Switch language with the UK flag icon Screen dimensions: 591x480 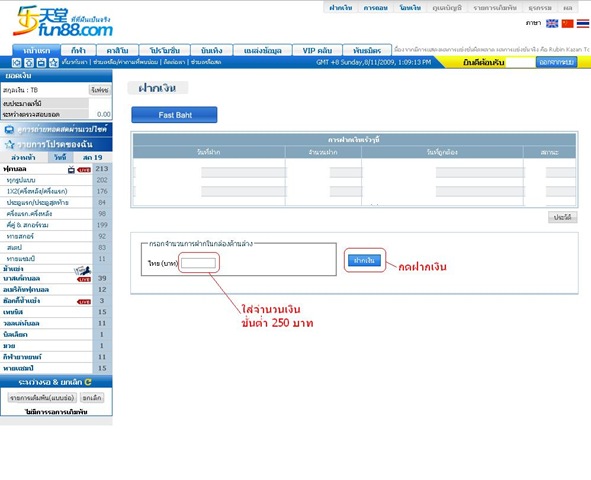point(552,23)
